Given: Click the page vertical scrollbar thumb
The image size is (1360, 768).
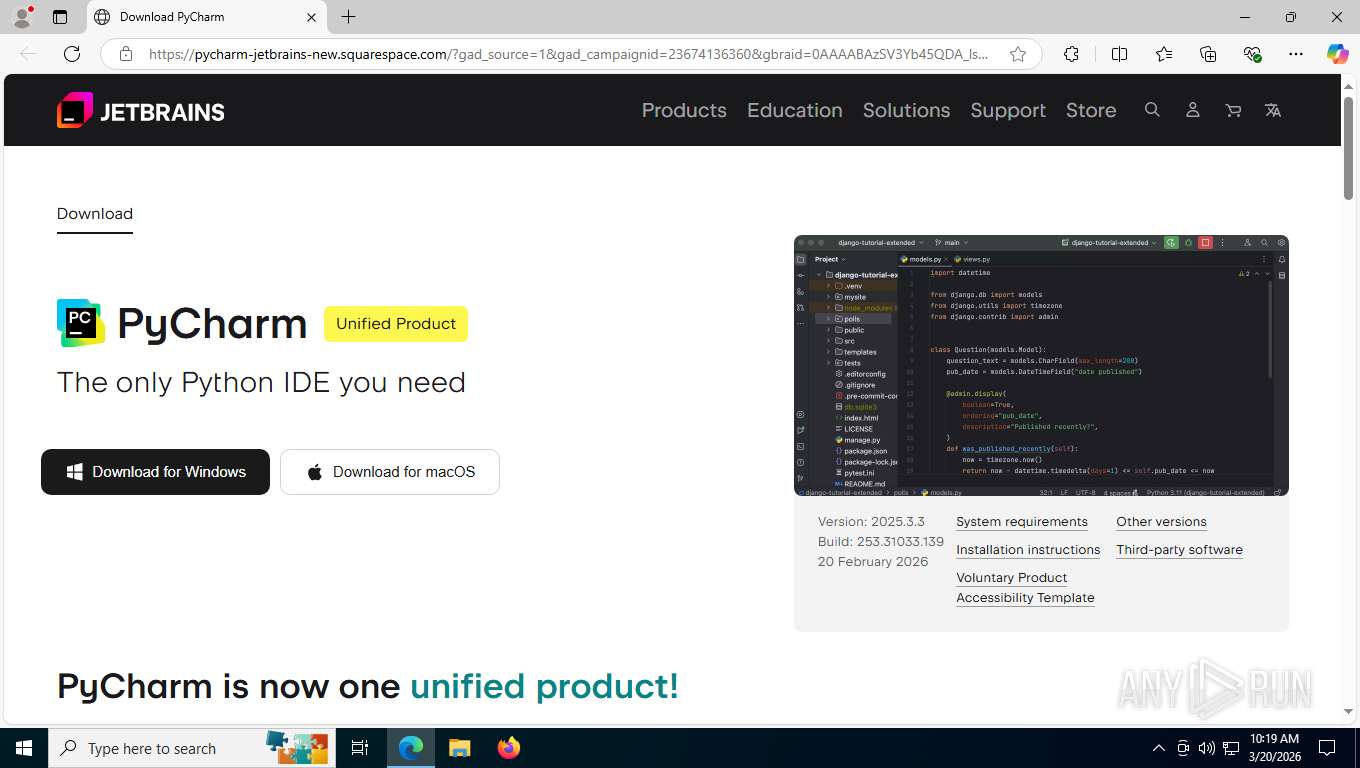Looking at the screenshot, I should 1349,147.
